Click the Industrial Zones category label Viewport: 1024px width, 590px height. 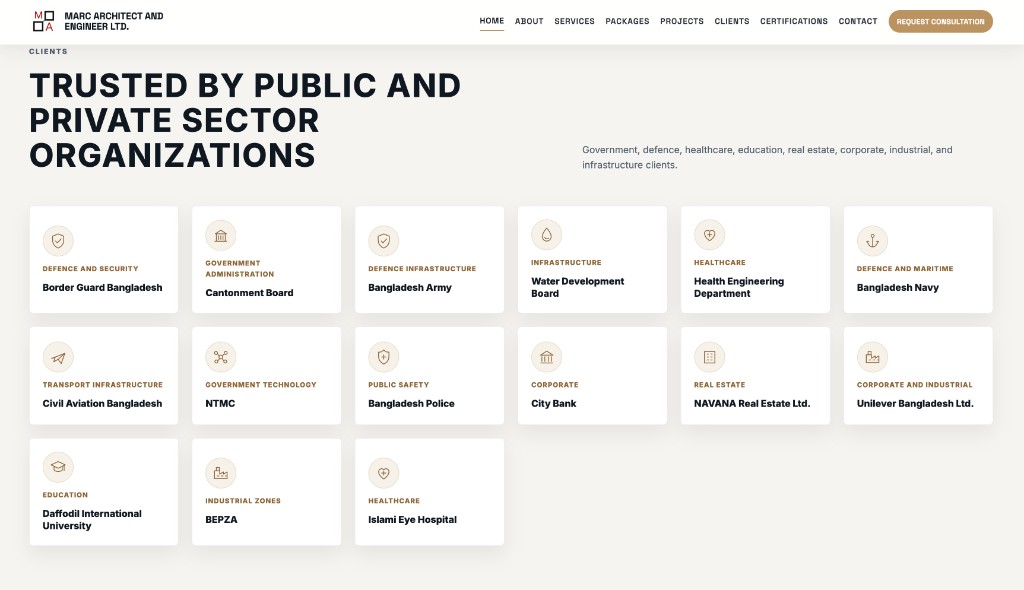(x=243, y=500)
